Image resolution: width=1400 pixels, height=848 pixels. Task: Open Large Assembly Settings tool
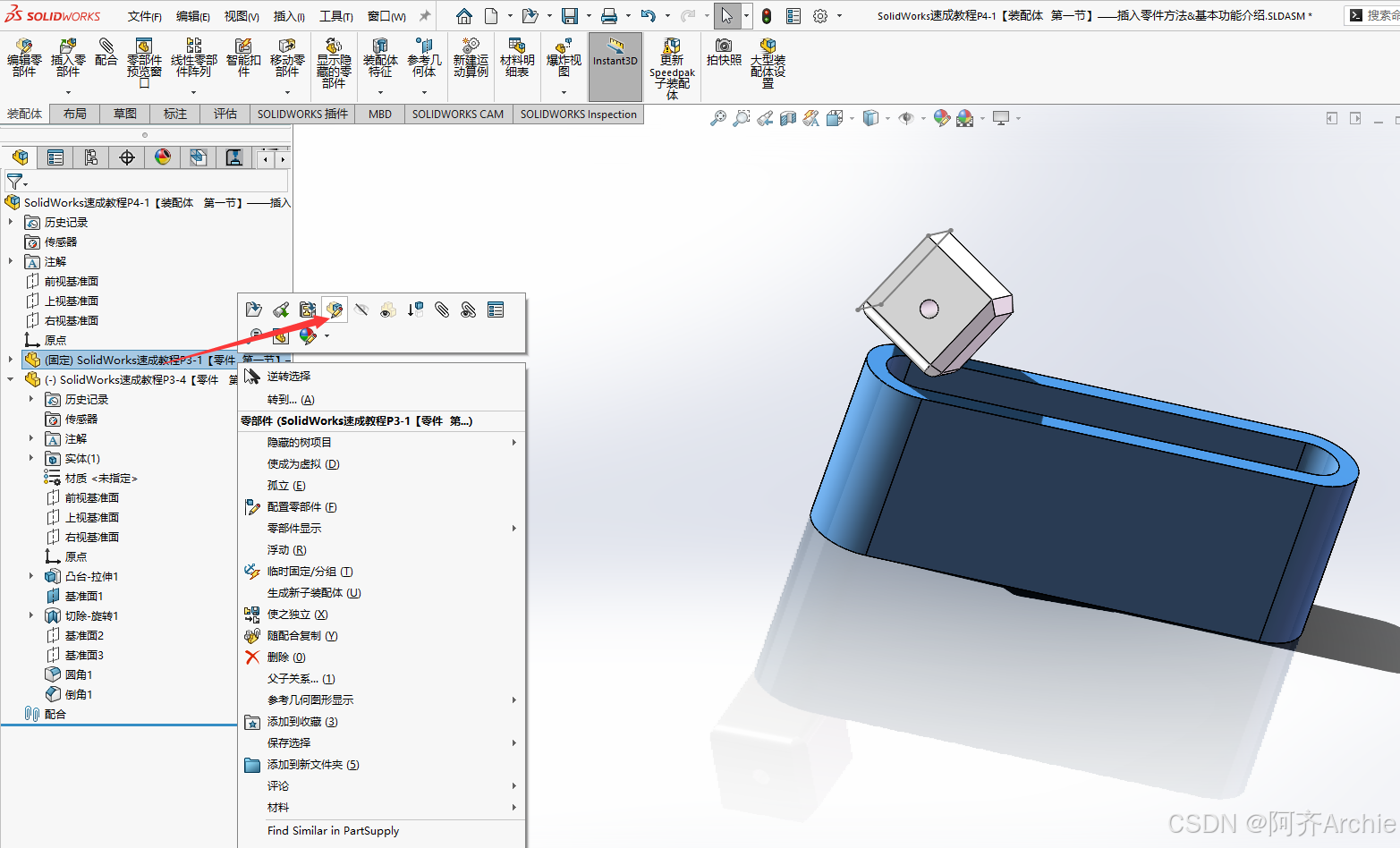point(768,63)
